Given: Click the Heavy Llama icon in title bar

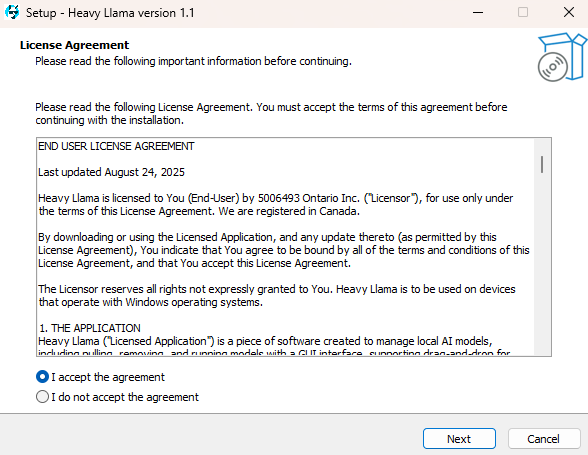Looking at the screenshot, I should 12,12.
